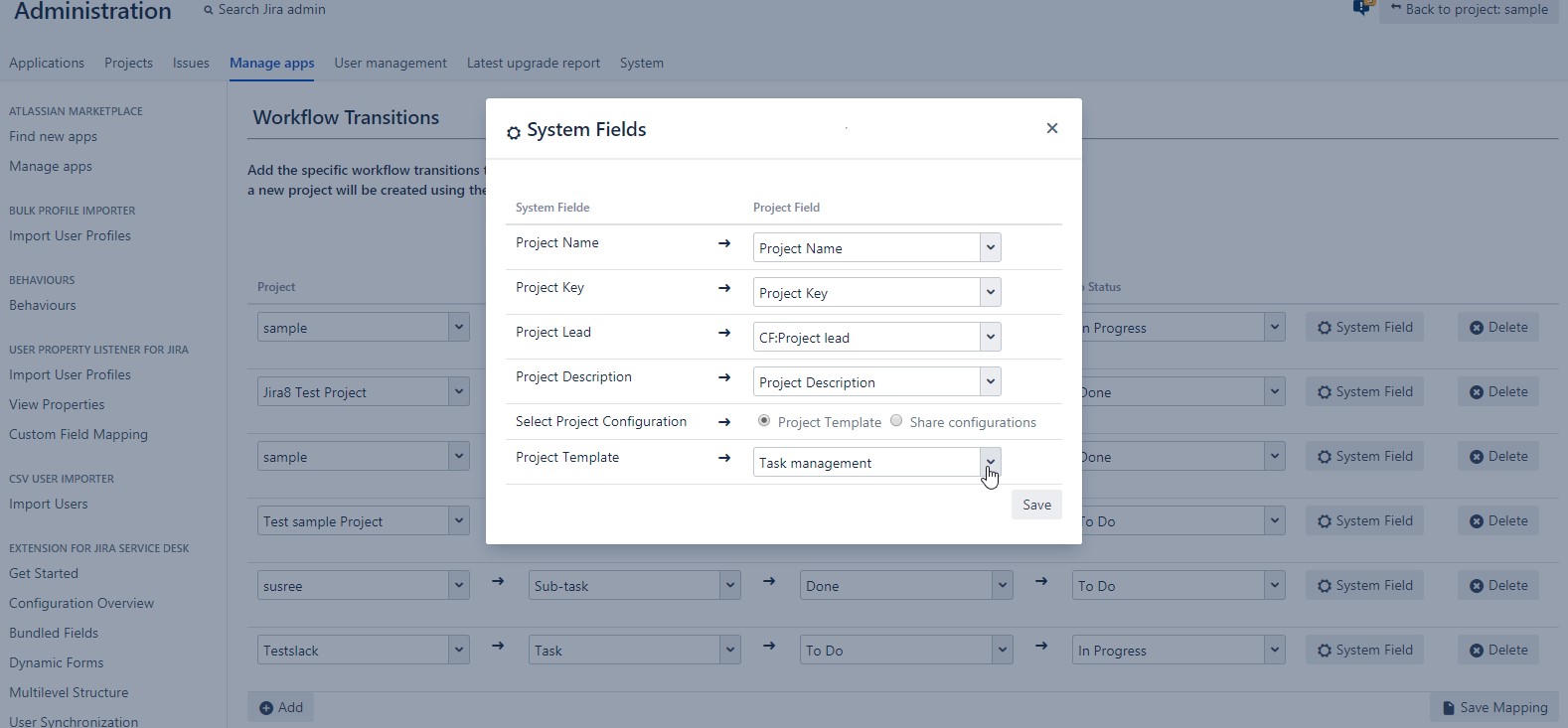Open the User management tab
Viewport: 1568px width, 728px height.
[x=391, y=63]
